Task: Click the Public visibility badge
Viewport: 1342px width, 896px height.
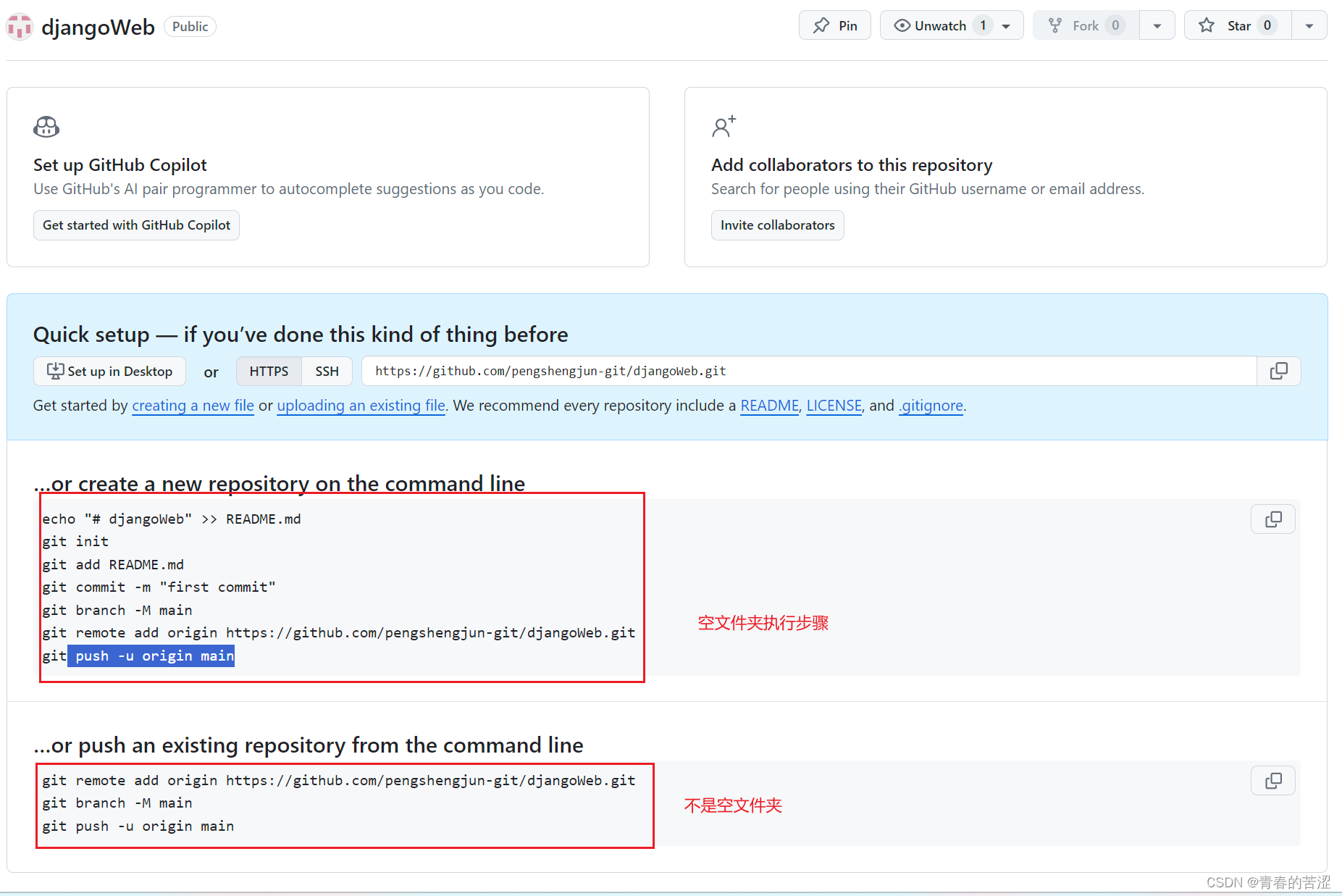Action: 190,27
